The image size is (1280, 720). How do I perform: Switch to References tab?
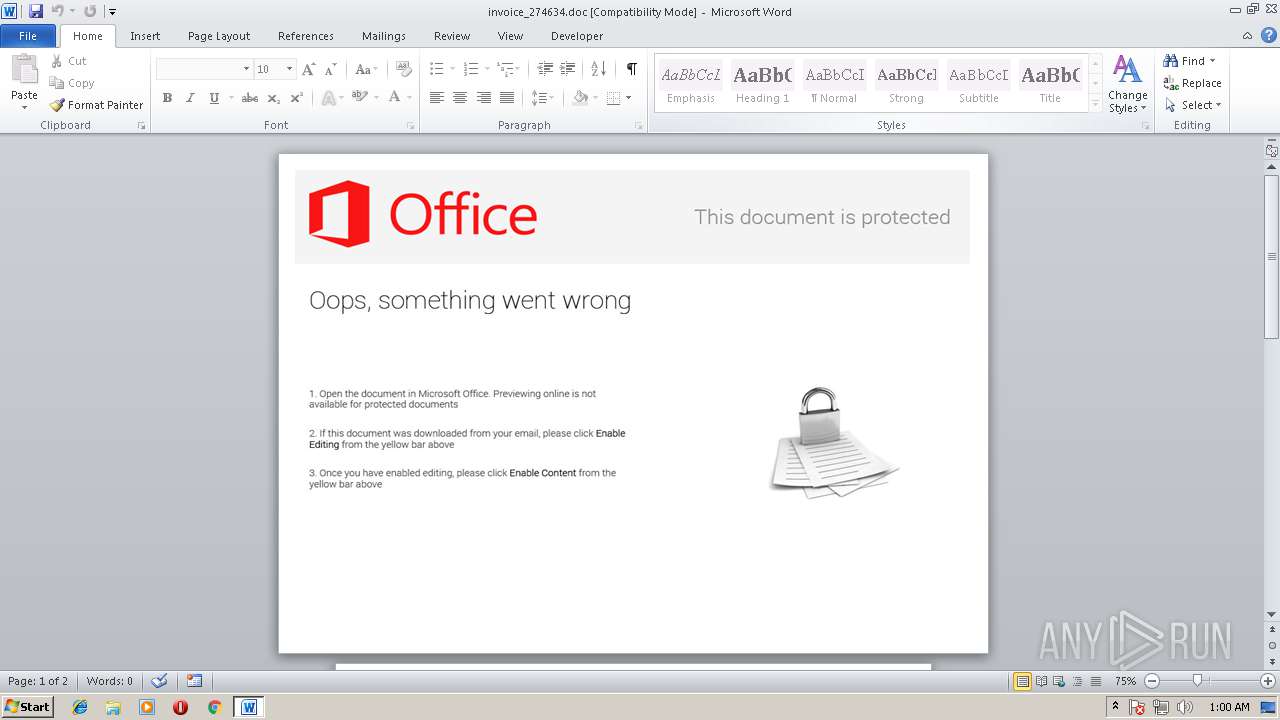tap(306, 36)
